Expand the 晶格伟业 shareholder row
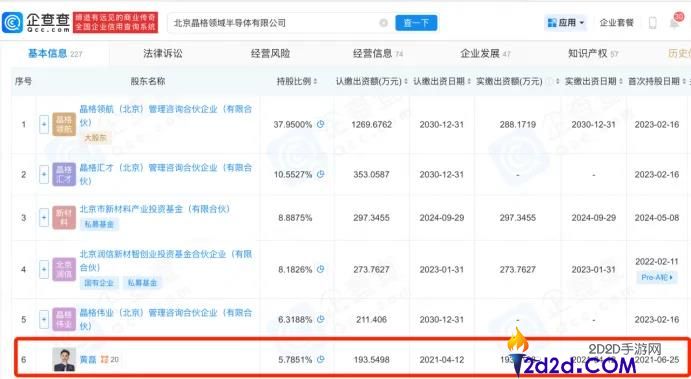 click(44, 320)
